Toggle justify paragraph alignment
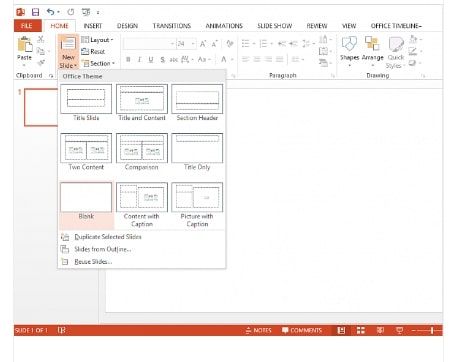Screen dimensions: 454x362 click(280, 59)
